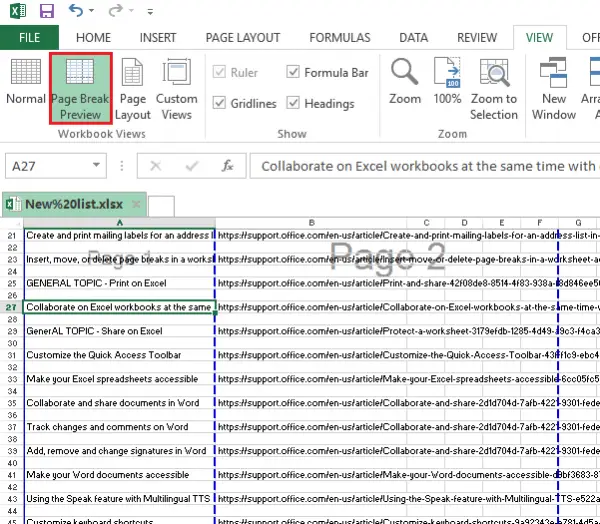Close the New%20list.xlsx workbook tab

136,204
